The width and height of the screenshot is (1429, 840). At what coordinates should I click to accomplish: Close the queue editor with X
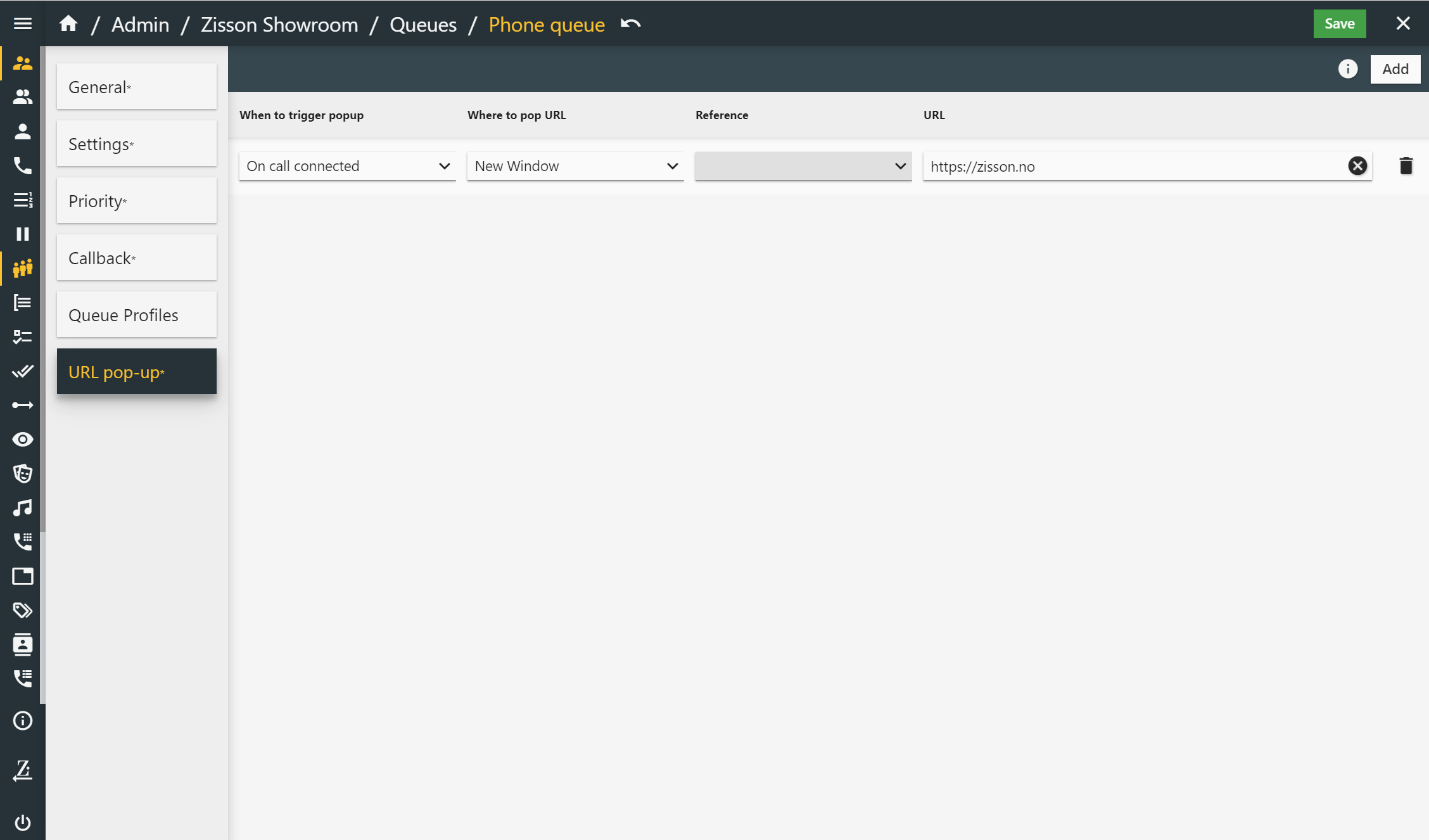(1403, 23)
